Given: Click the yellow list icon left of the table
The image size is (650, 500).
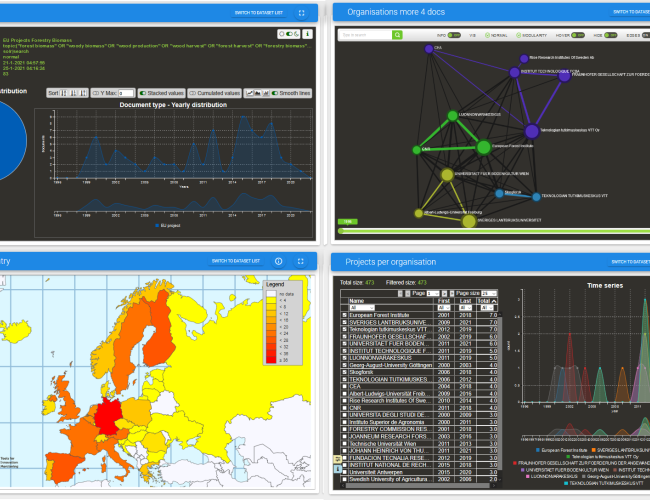Looking at the screenshot, I should pos(338,459).
